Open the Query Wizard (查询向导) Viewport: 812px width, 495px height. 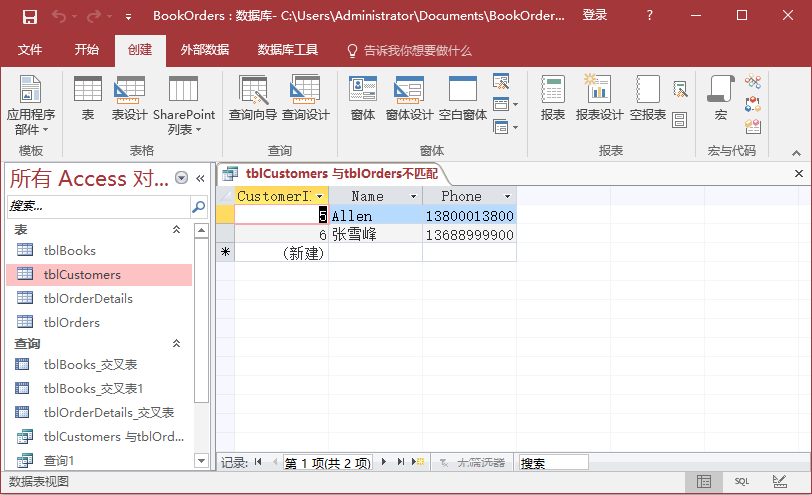[x=253, y=100]
